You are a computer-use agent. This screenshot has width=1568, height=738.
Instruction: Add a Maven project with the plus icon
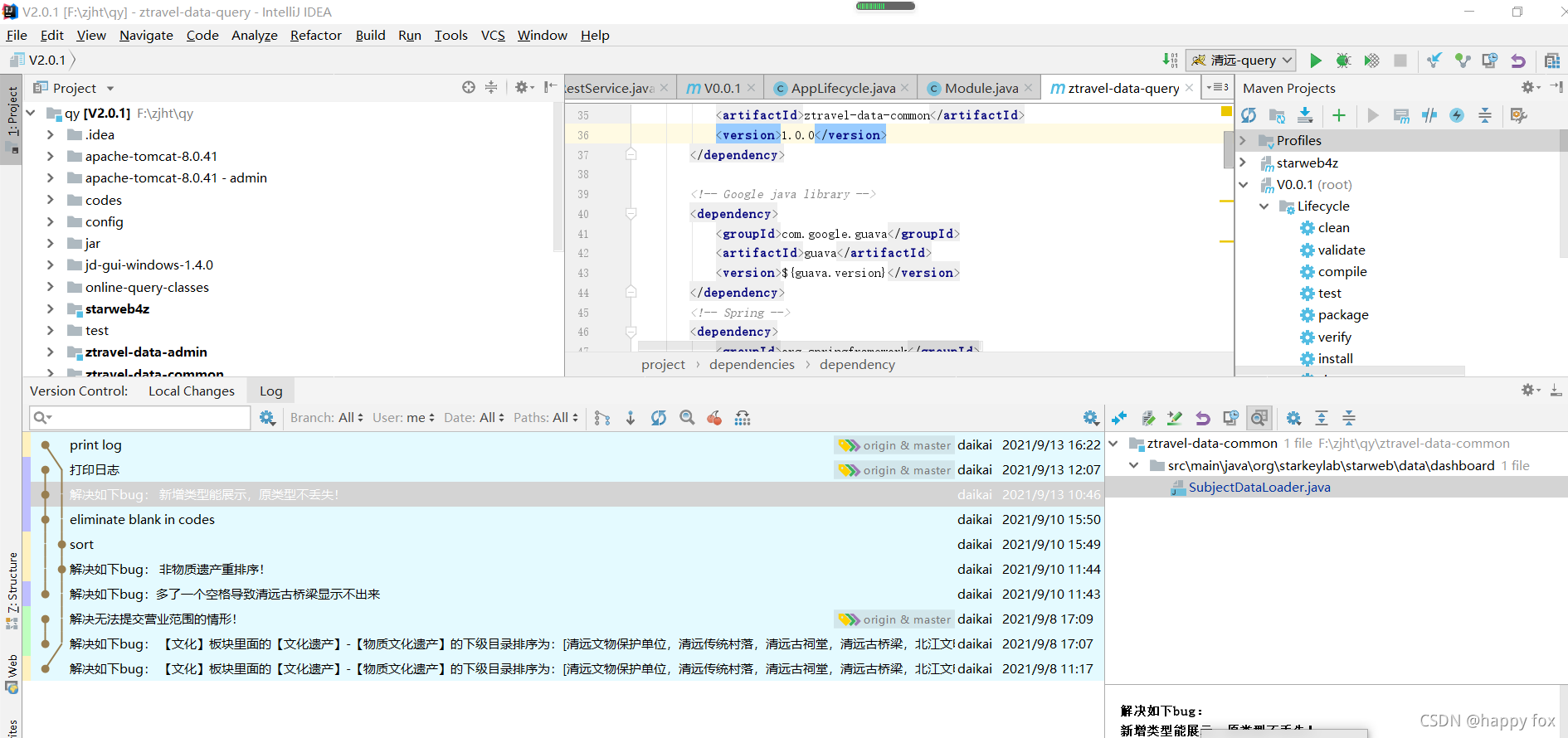pos(1339,115)
